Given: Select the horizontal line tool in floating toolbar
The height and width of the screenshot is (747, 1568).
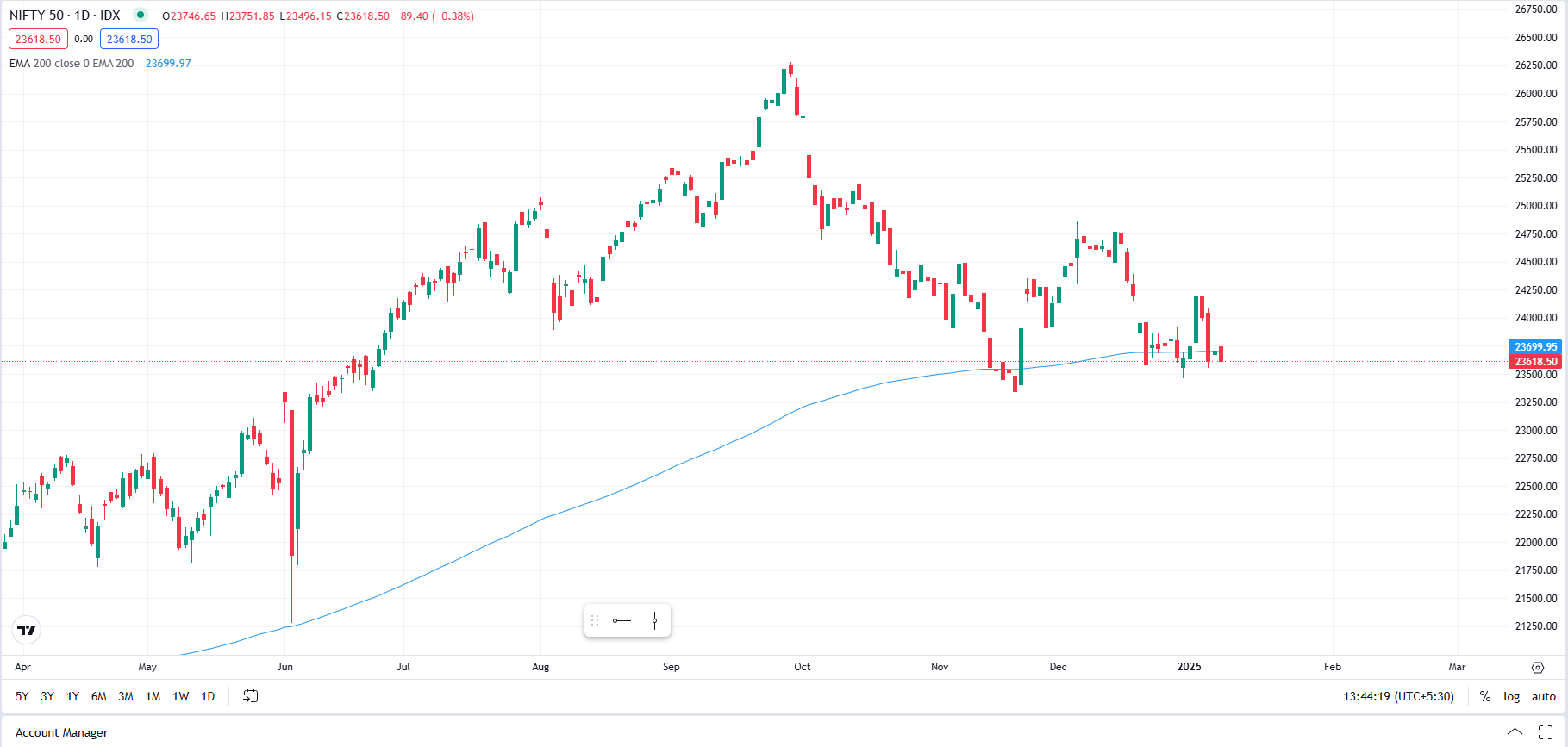Looking at the screenshot, I should [622, 620].
